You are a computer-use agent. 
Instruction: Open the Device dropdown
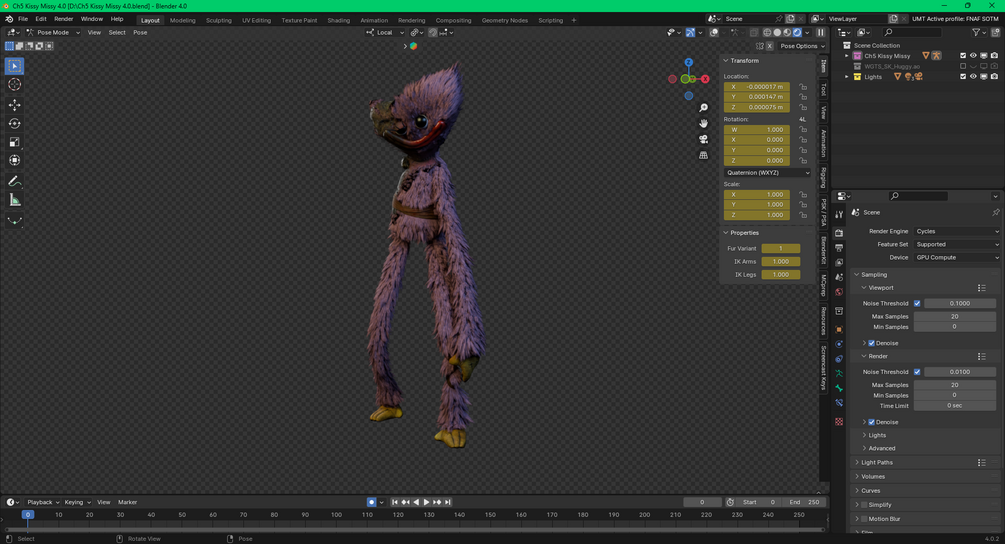[x=957, y=258]
